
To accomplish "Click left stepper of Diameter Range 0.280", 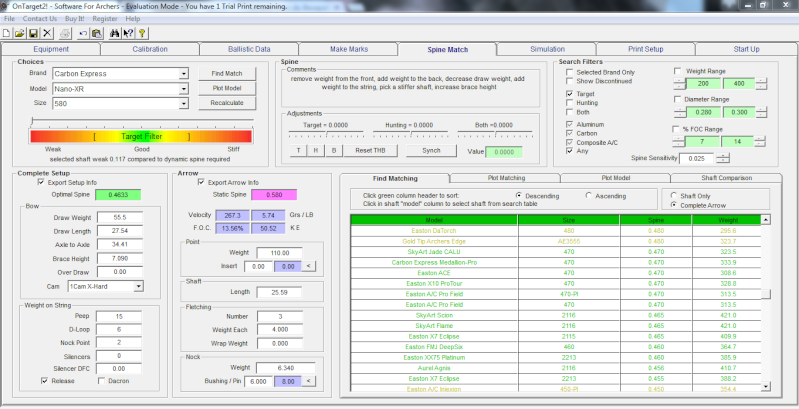I will point(679,112).
